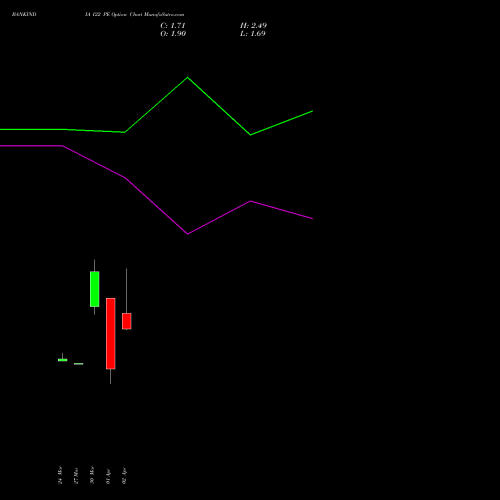This screenshot has width=500, height=500.
Task: Select the high value H: 2.49
Action: pos(253,26)
